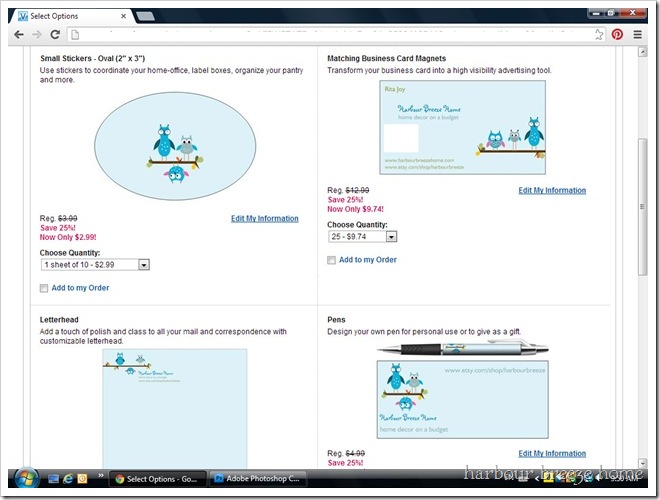Click the Add to my Order label for magnets

pos(368,260)
